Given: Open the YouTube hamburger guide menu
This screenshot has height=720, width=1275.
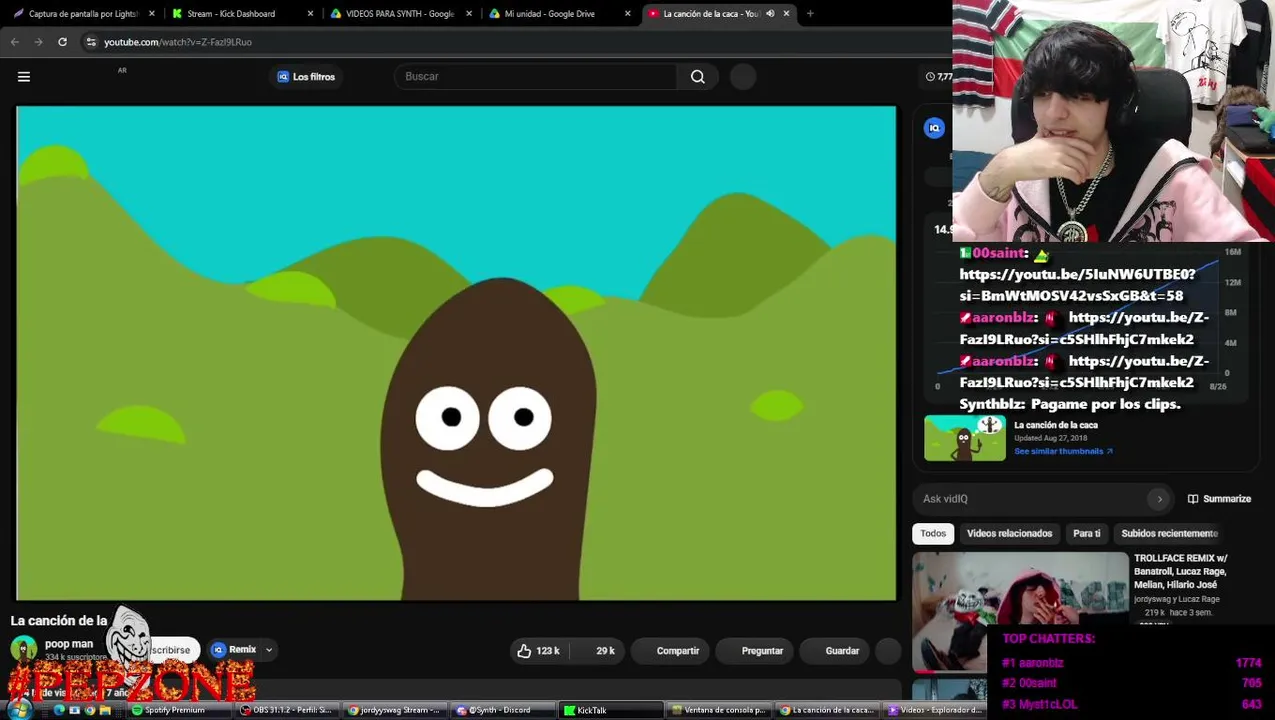Looking at the screenshot, I should coord(24,77).
